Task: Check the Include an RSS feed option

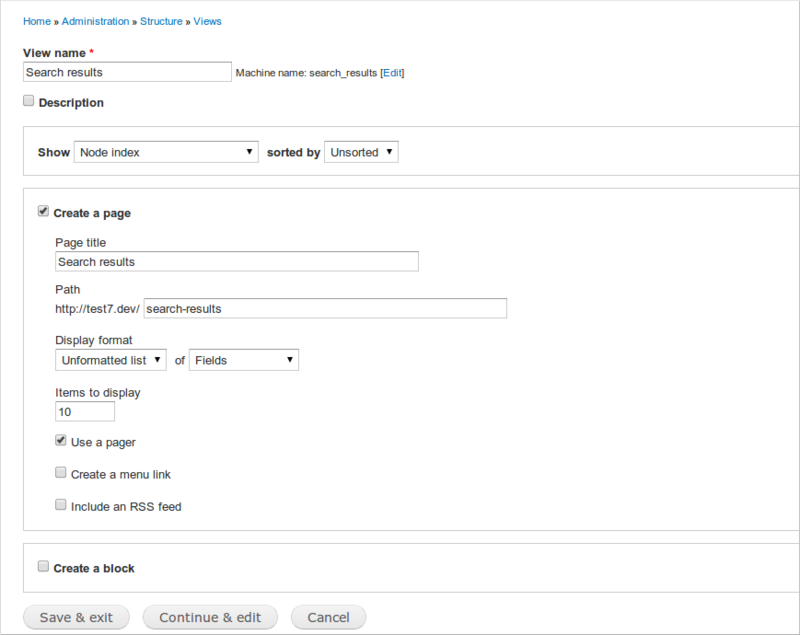Action: point(61,505)
